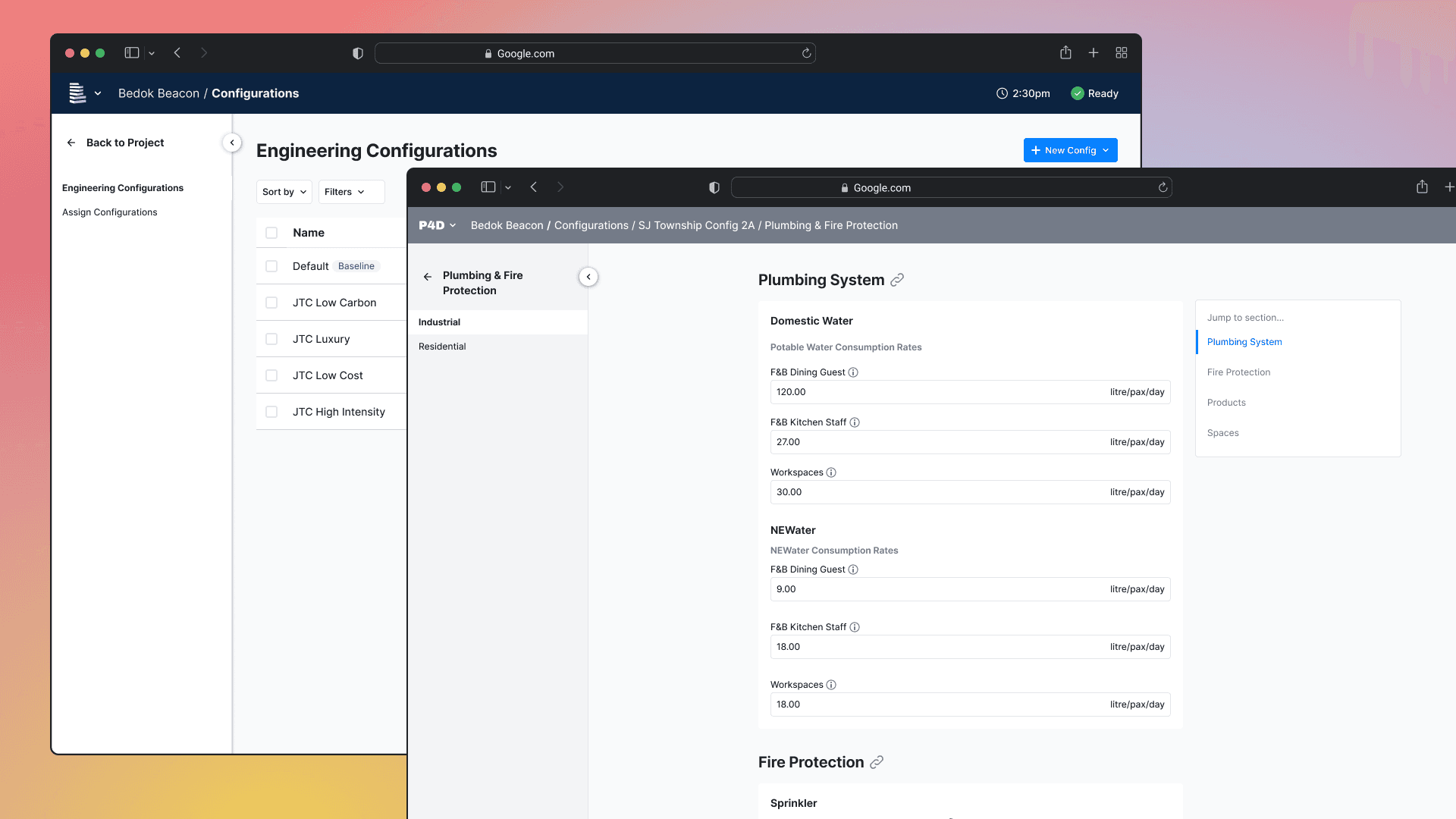Click the stacked layers app logo

tap(77, 93)
